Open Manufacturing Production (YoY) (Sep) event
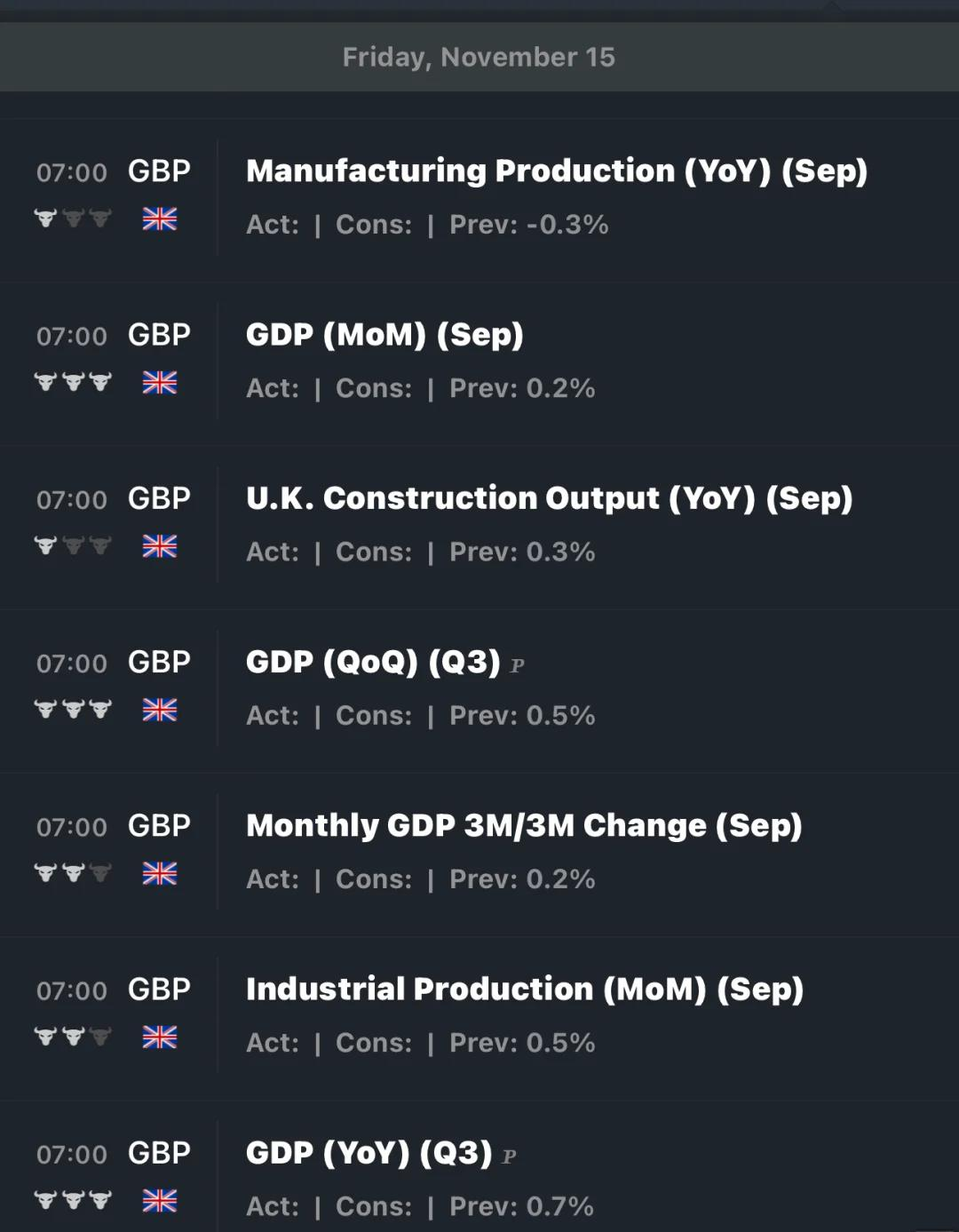The image size is (959, 1232). [x=556, y=171]
